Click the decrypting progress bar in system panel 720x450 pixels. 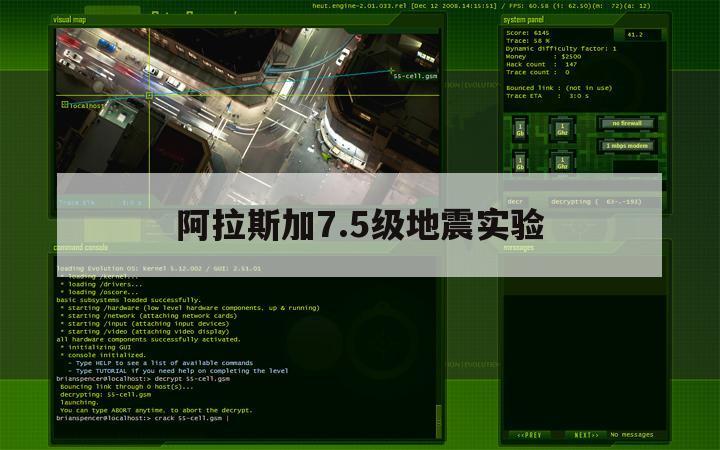click(602, 202)
